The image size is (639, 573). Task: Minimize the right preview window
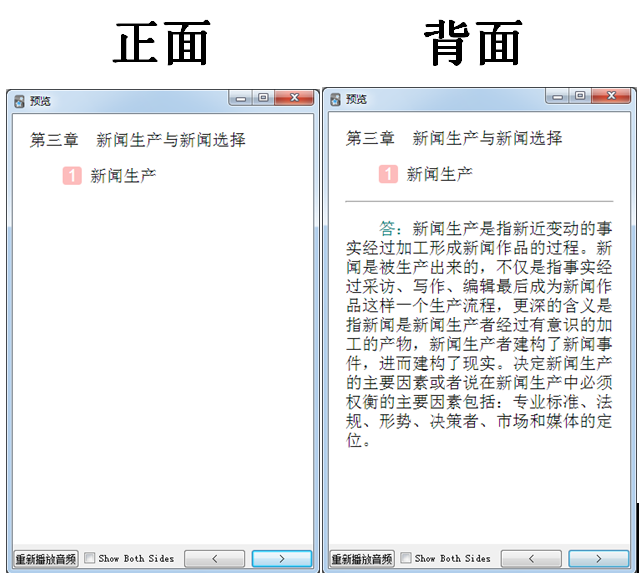(x=557, y=97)
